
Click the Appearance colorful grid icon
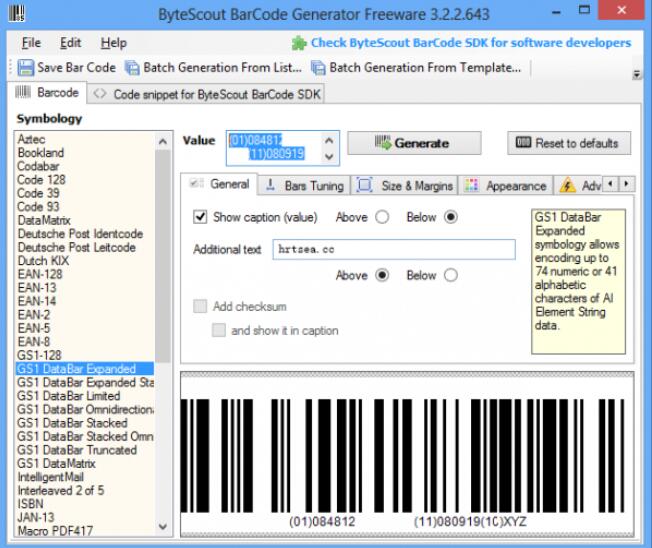tap(471, 185)
